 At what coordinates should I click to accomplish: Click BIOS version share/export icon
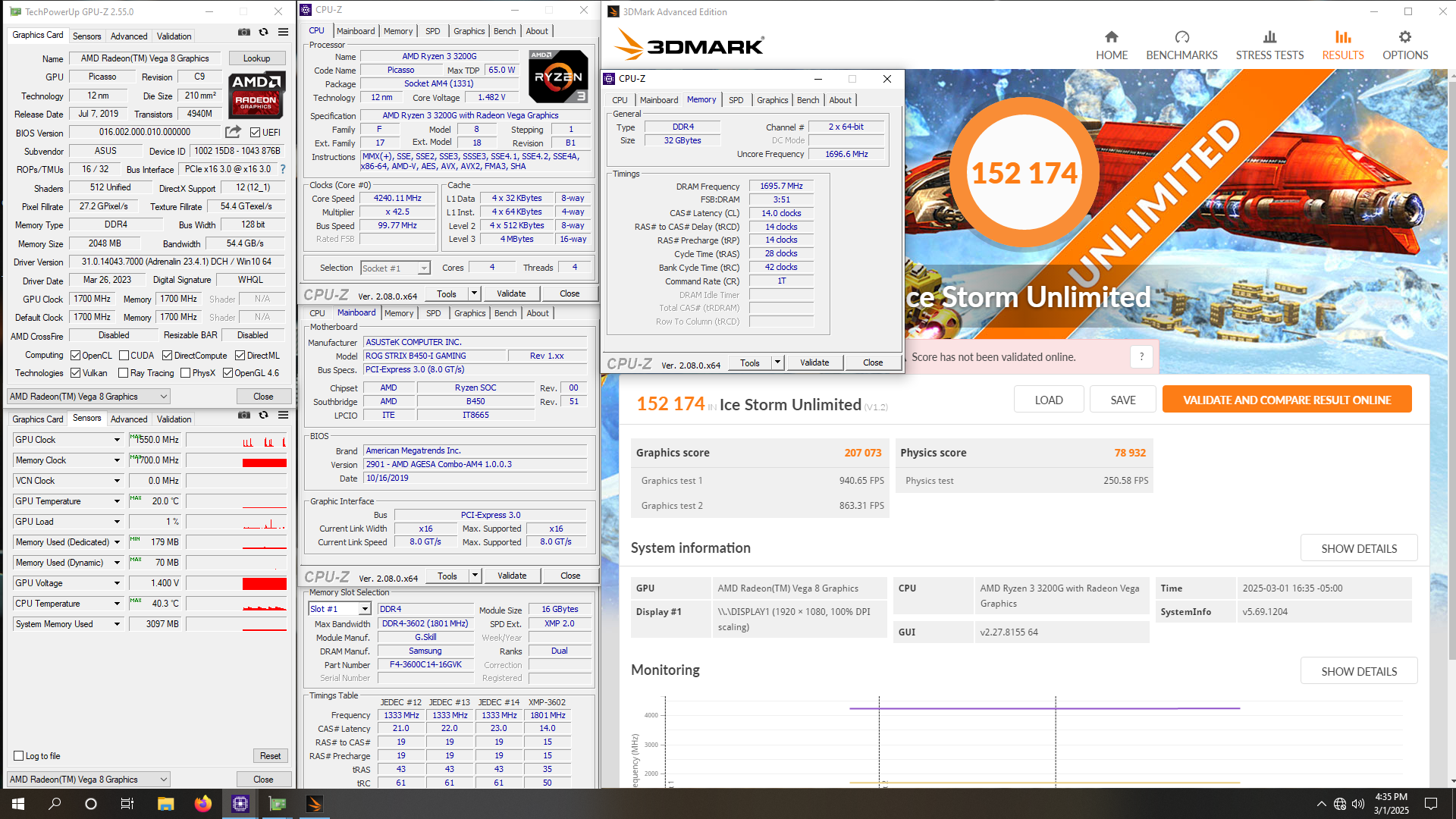pos(233,132)
